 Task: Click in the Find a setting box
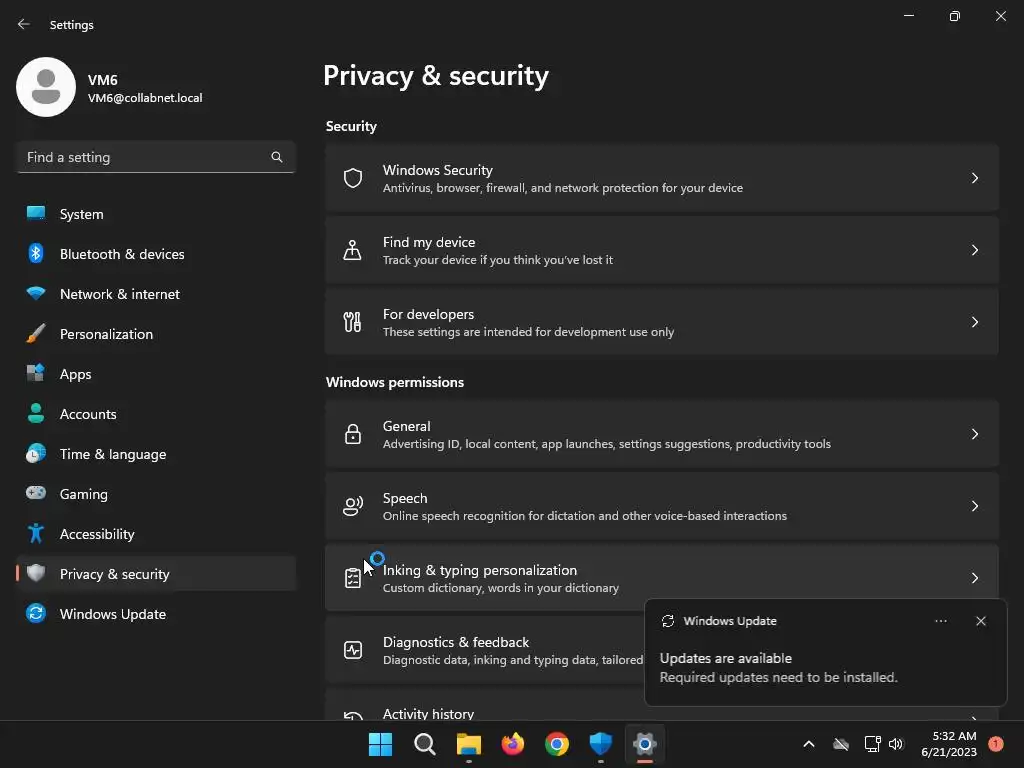pyautogui.click(x=156, y=157)
